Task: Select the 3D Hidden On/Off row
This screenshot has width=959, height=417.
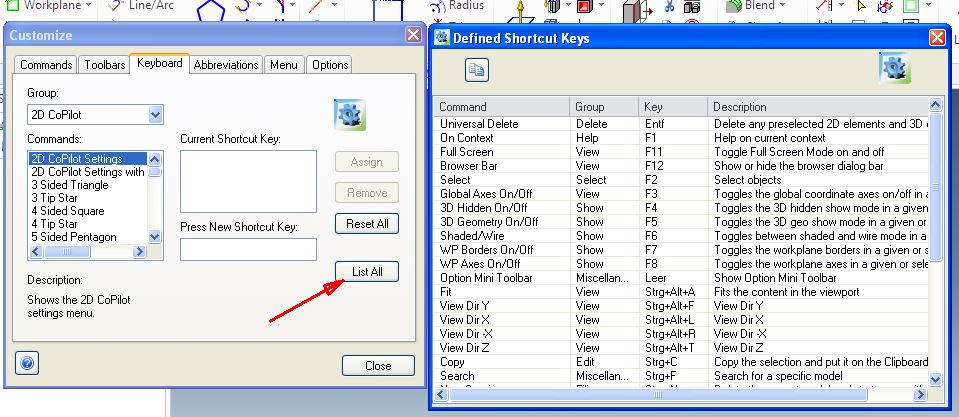Action: click(x=681, y=208)
